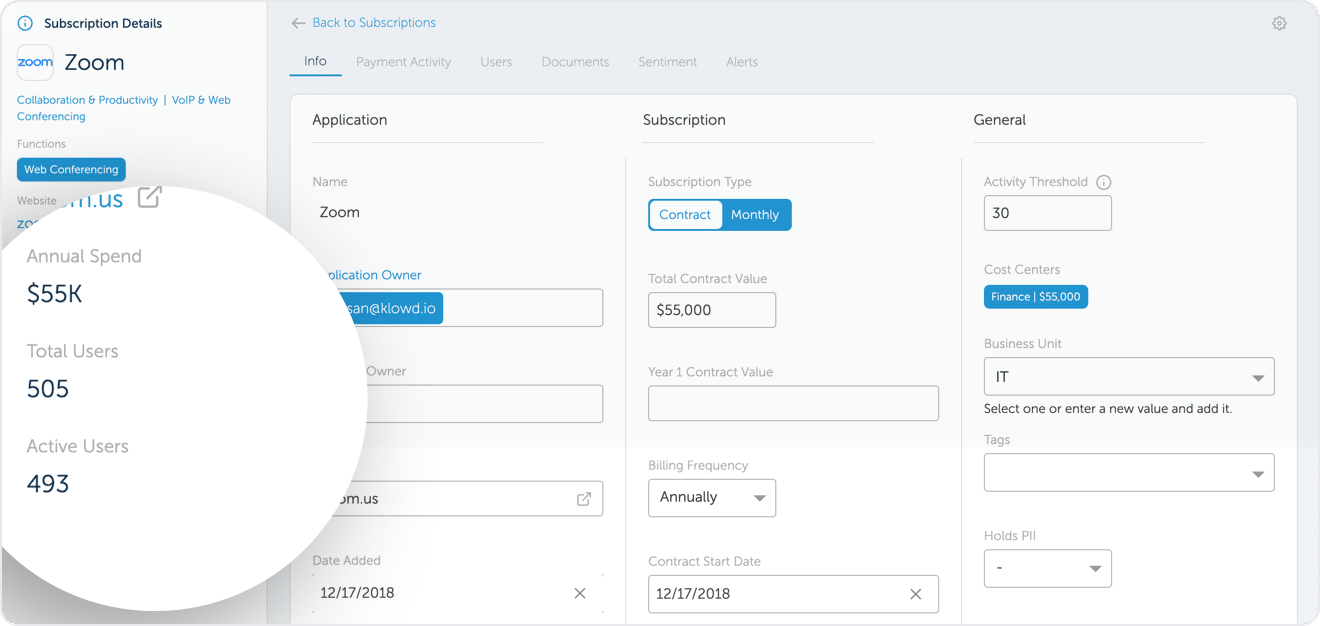
Task: Open the Tags dropdown
Action: click(1129, 473)
